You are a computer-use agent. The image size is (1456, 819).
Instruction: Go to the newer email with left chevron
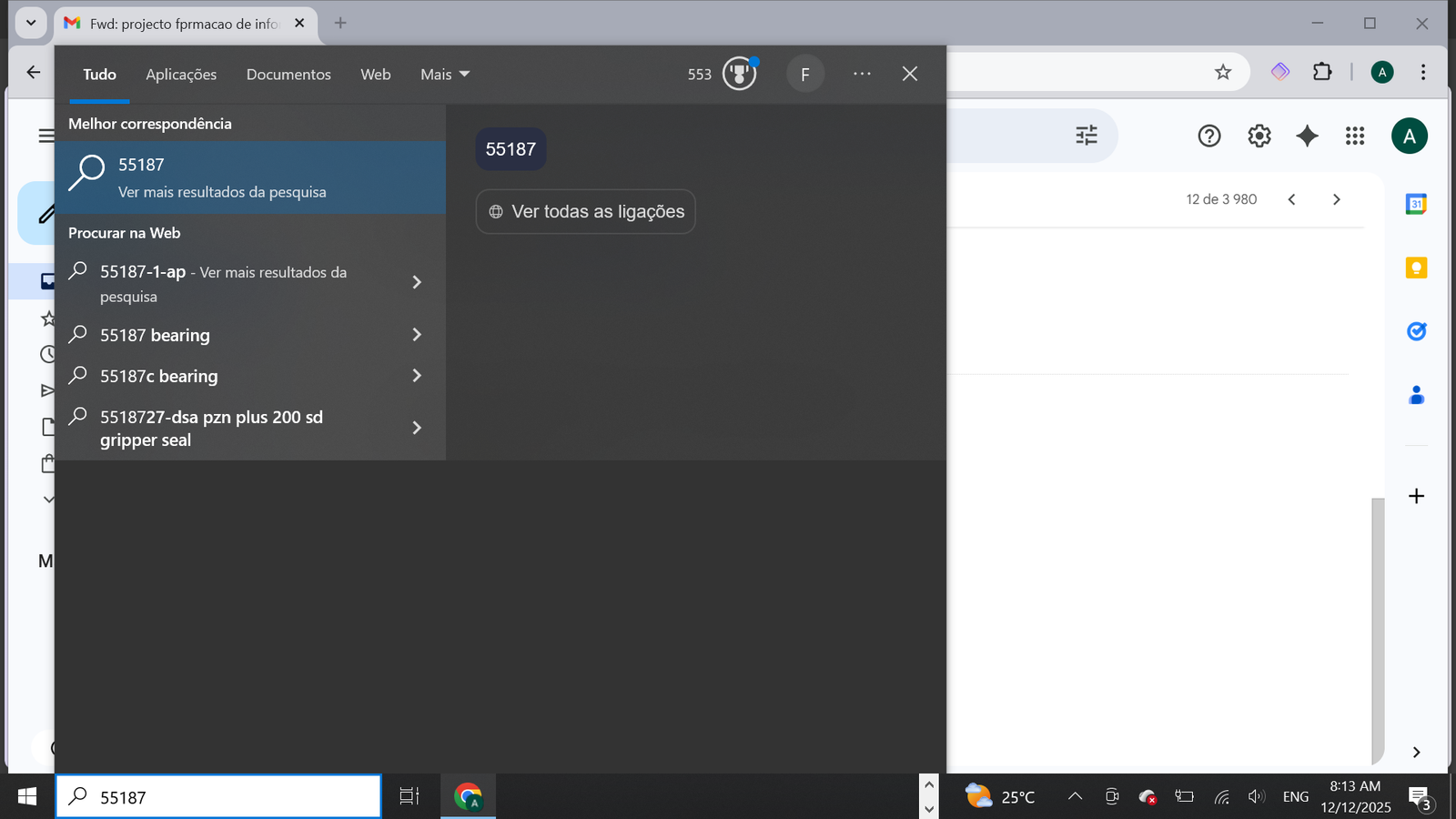coord(1291,199)
